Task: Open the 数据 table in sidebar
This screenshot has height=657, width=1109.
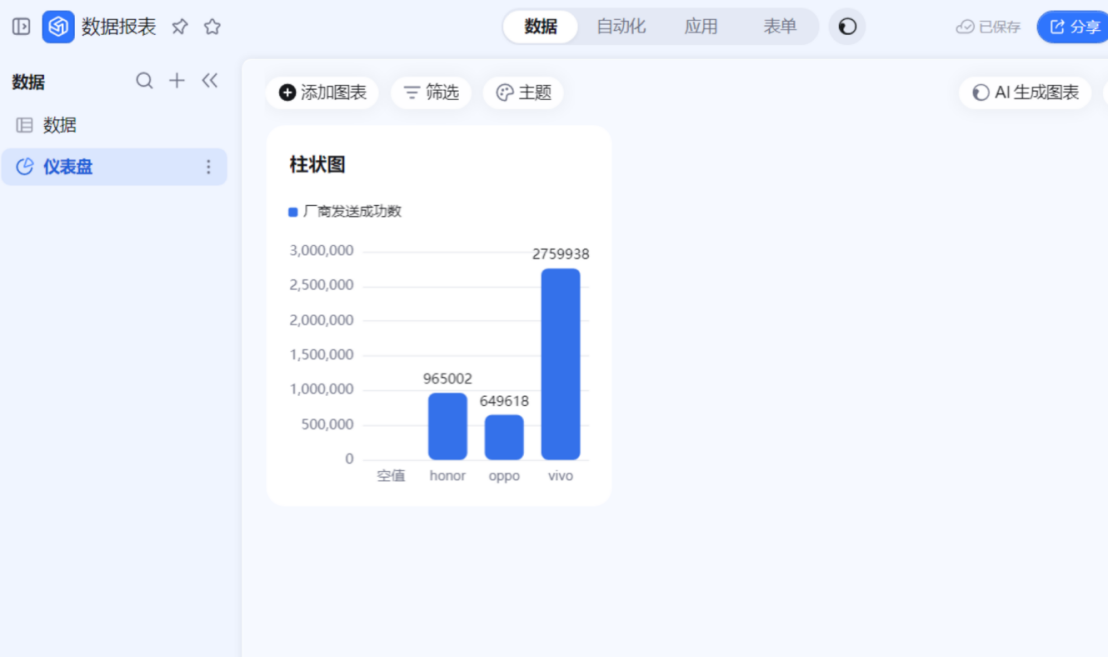Action: point(114,125)
